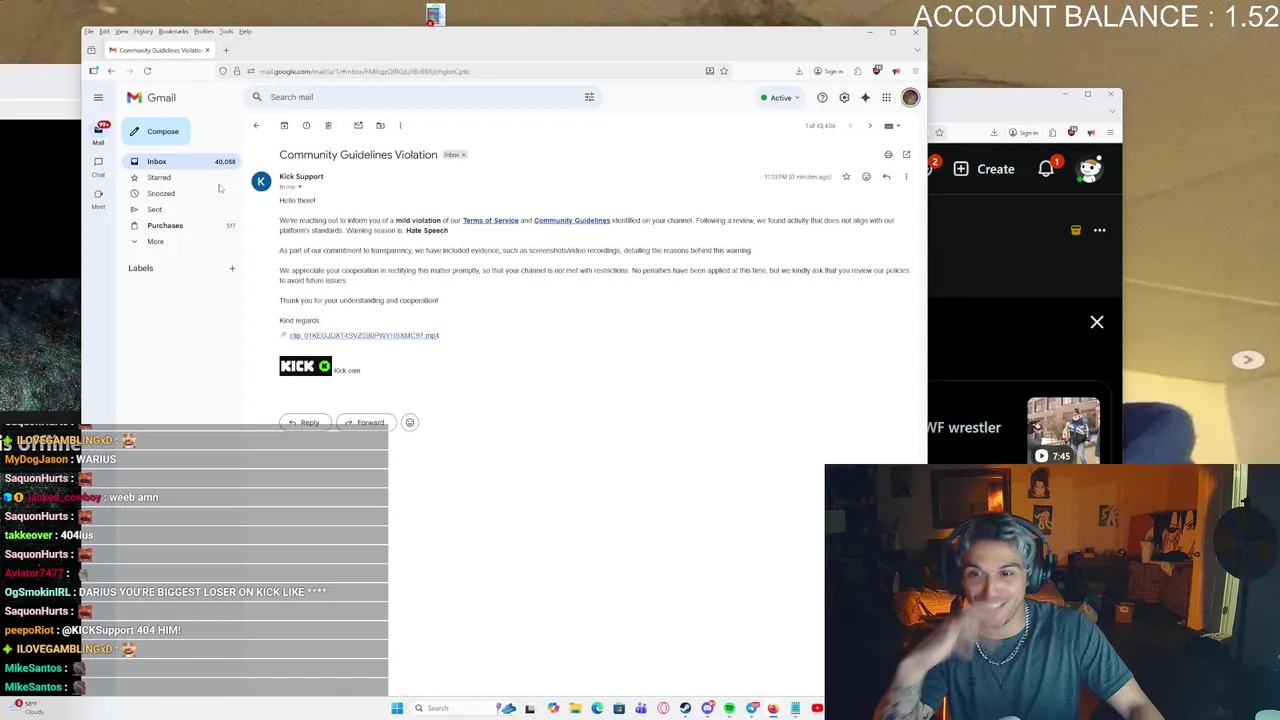Open Gmail support help icon
Screen dimensions: 1280x720
(x=822, y=97)
